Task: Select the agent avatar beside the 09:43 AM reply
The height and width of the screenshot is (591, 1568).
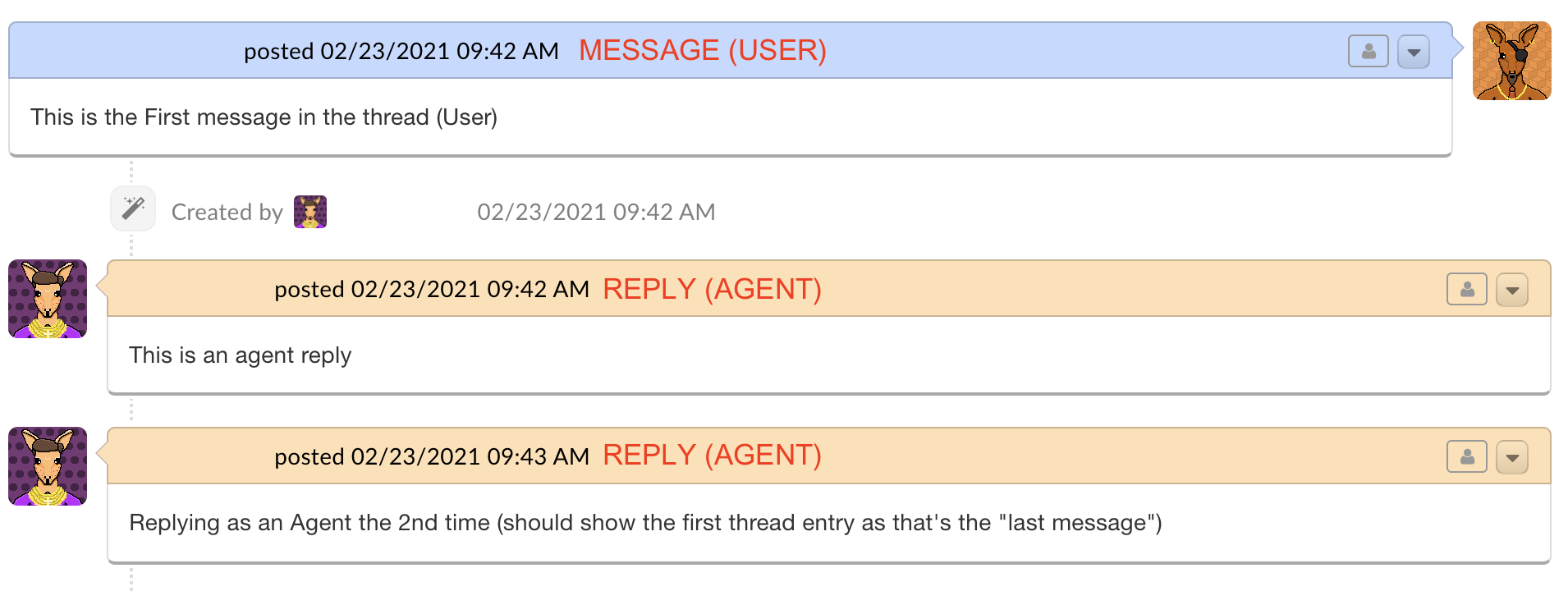Action: coord(48,466)
